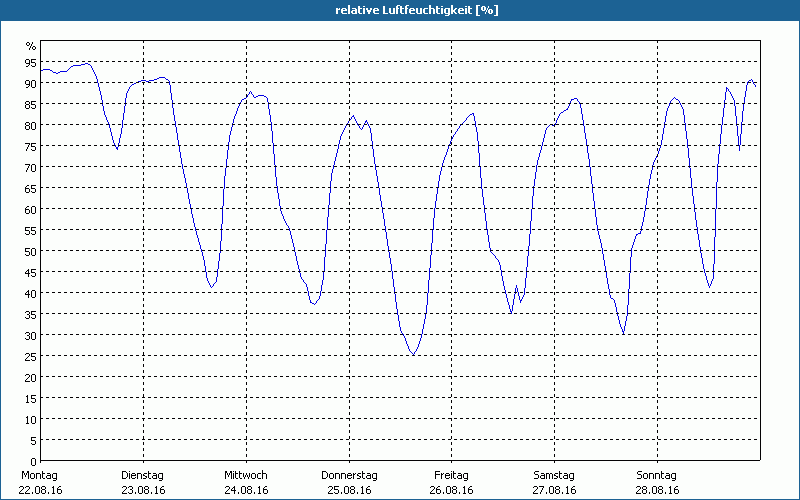Click the y-axis value '20'
Viewport: 800px width, 500px height.
tap(31, 377)
